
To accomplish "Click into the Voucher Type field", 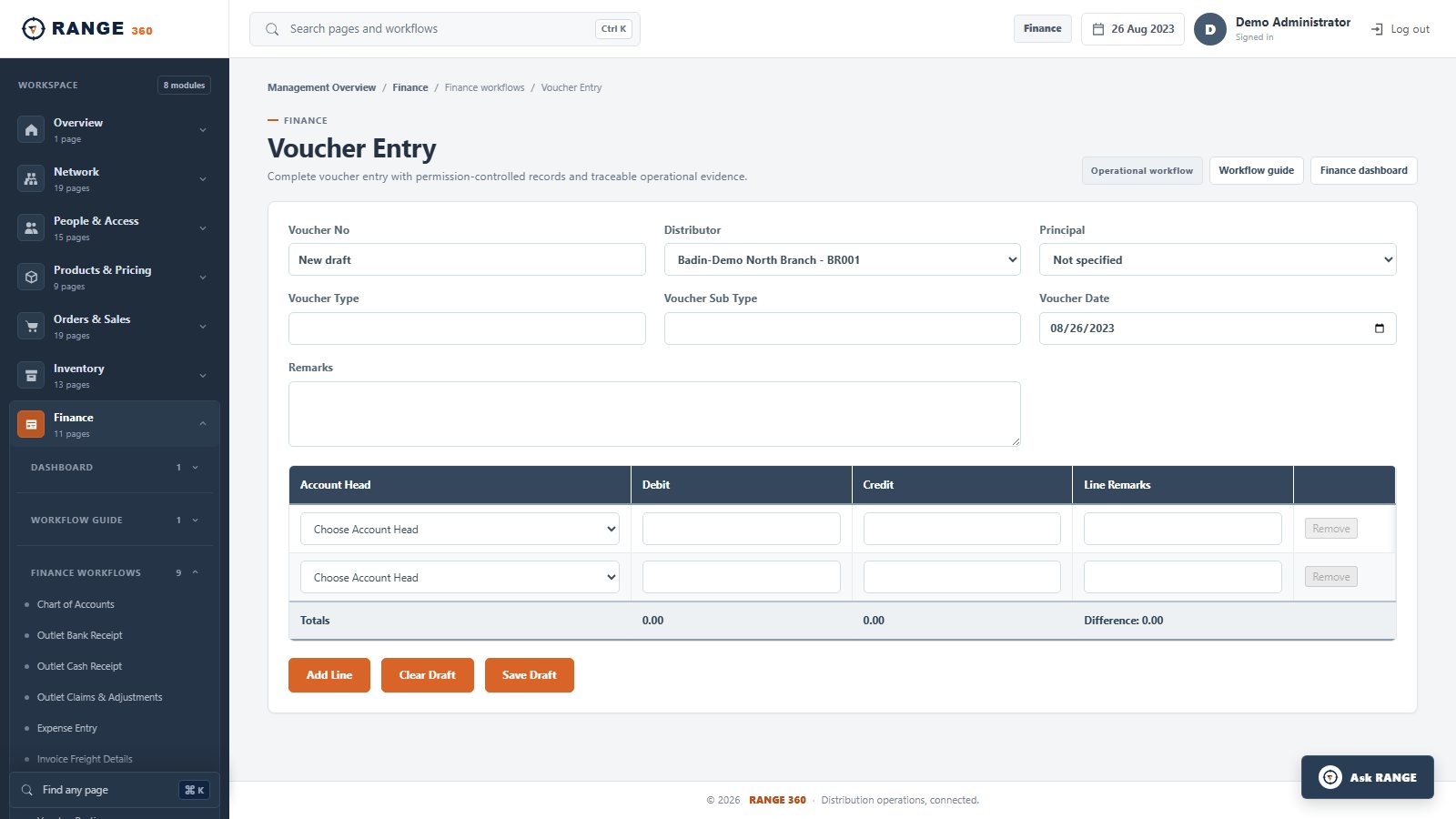I will pos(467,329).
